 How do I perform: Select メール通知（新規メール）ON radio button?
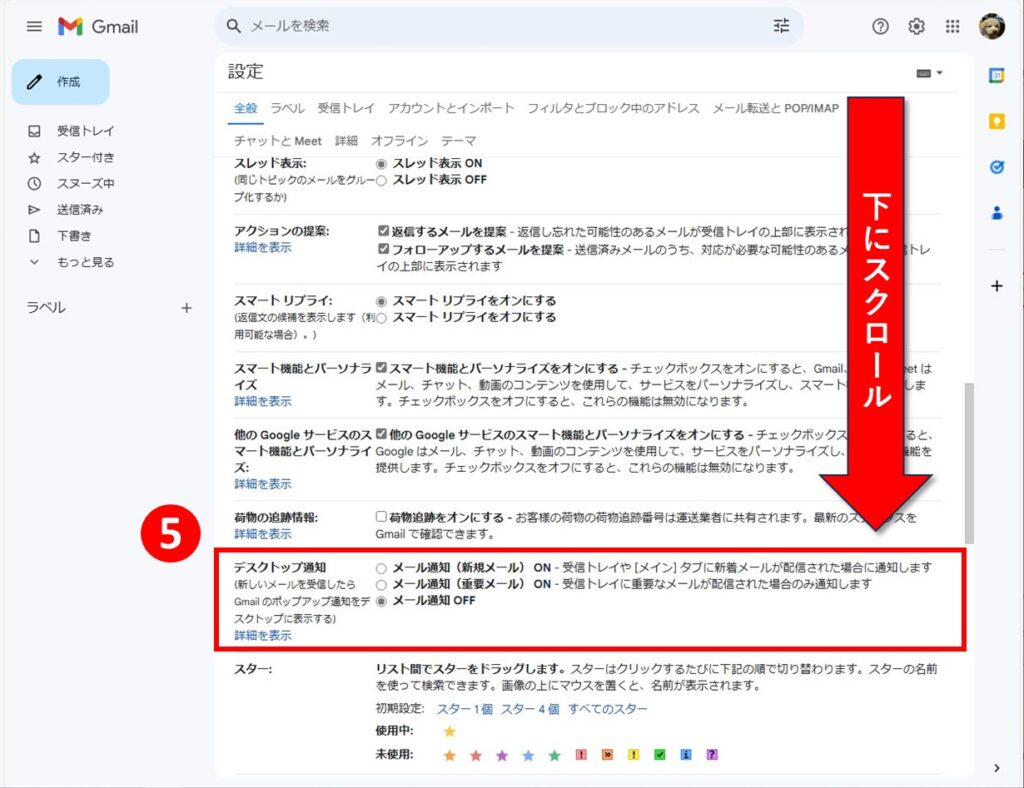click(381, 568)
